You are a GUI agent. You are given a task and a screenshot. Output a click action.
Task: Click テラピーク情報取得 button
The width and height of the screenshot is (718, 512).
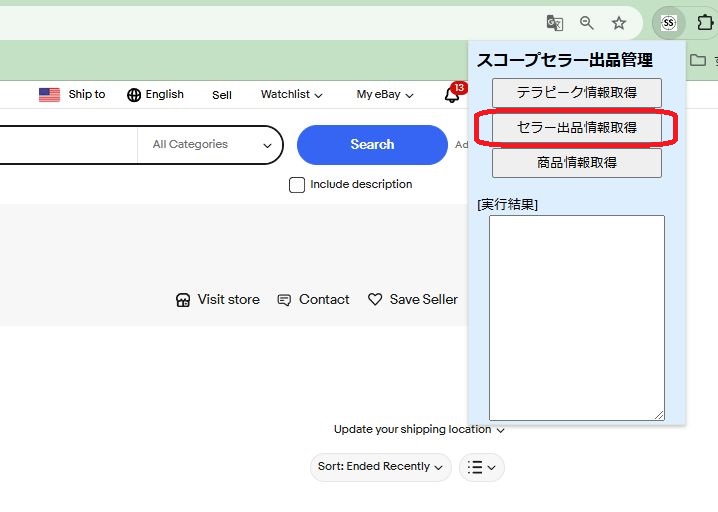point(577,93)
